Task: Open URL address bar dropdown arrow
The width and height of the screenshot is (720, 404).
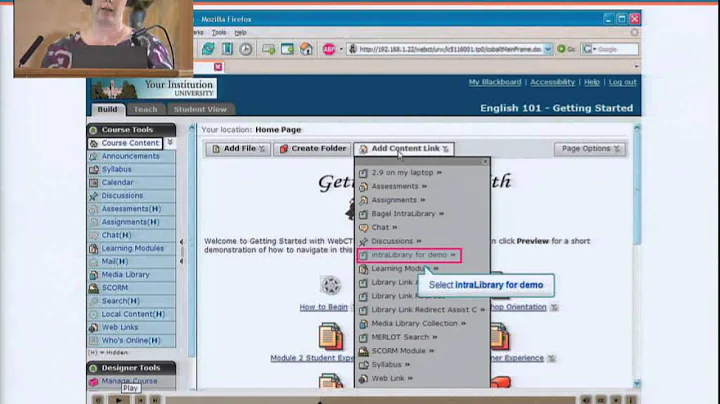Action: [548, 49]
